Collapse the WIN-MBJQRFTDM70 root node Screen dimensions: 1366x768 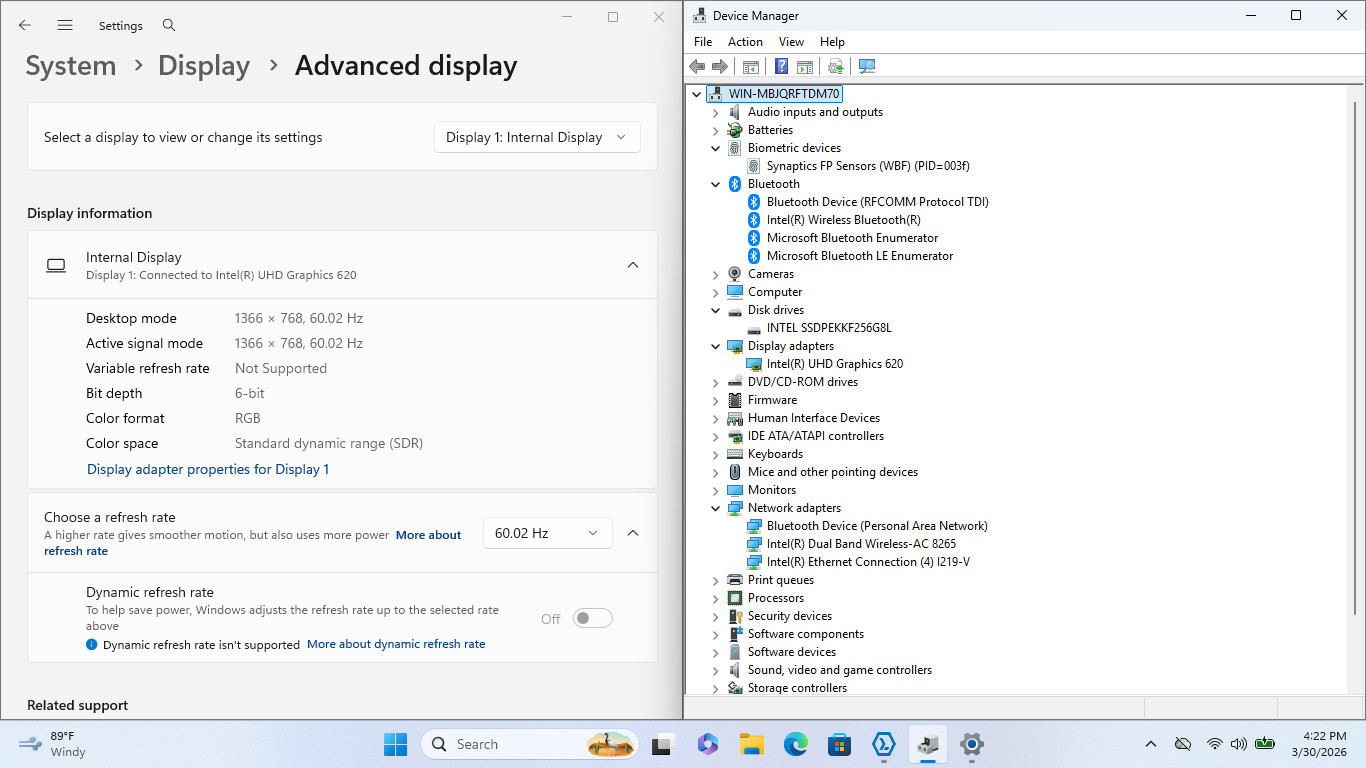[697, 94]
